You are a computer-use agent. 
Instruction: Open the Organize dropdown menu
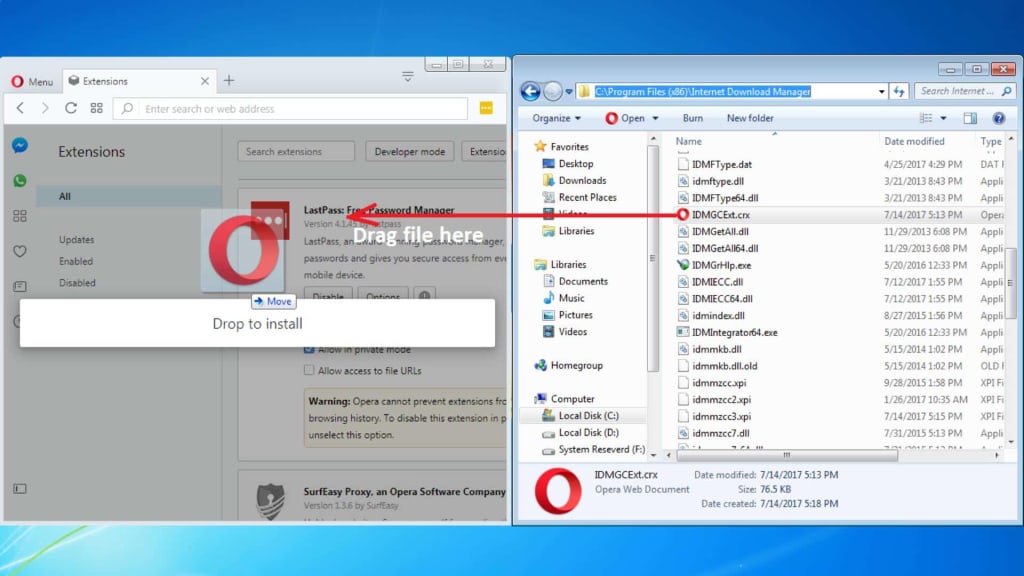coord(556,118)
